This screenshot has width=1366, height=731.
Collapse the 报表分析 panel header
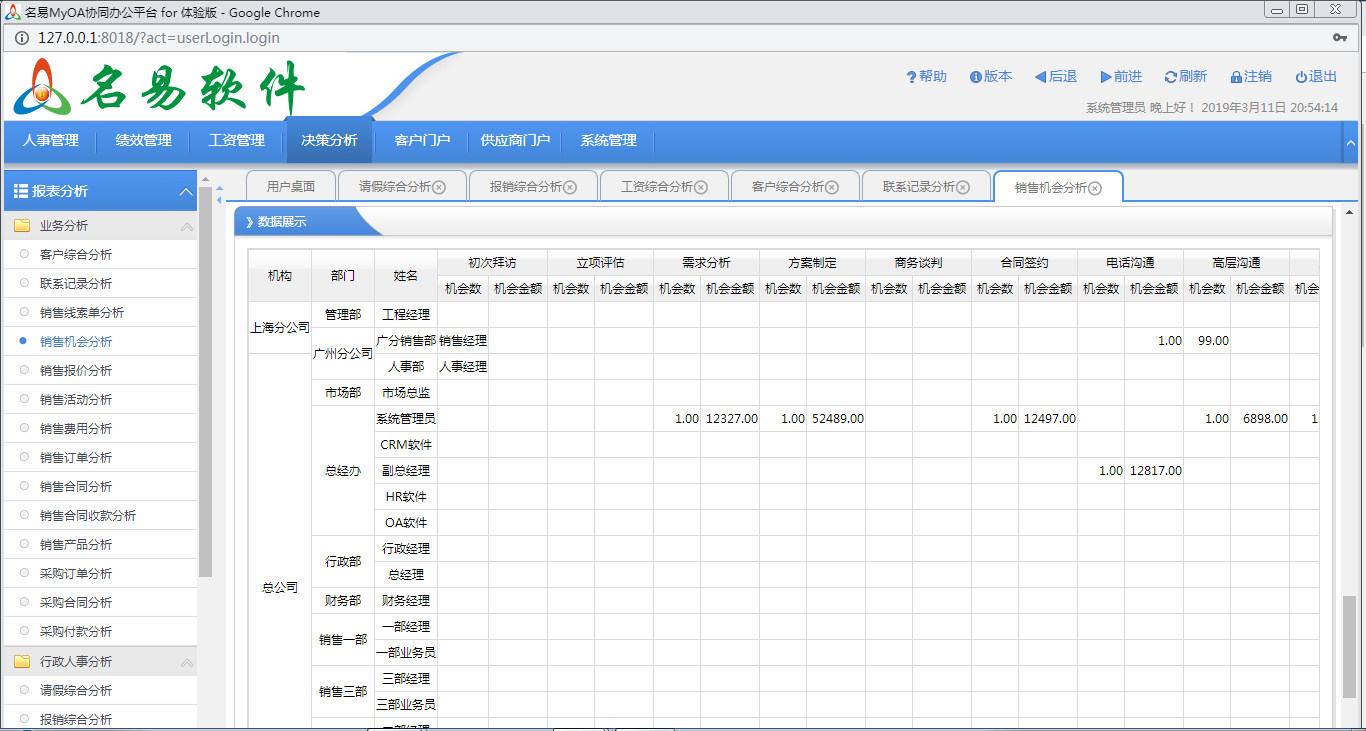click(x=185, y=192)
